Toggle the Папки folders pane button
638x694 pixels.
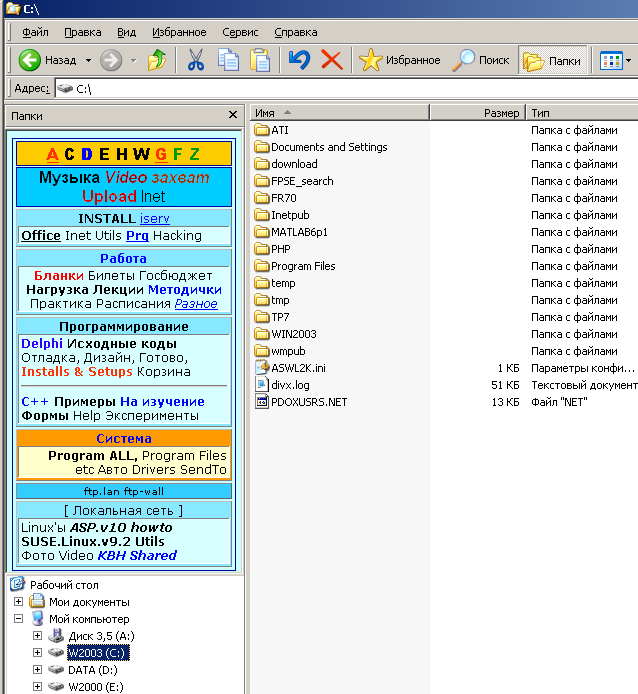point(552,60)
